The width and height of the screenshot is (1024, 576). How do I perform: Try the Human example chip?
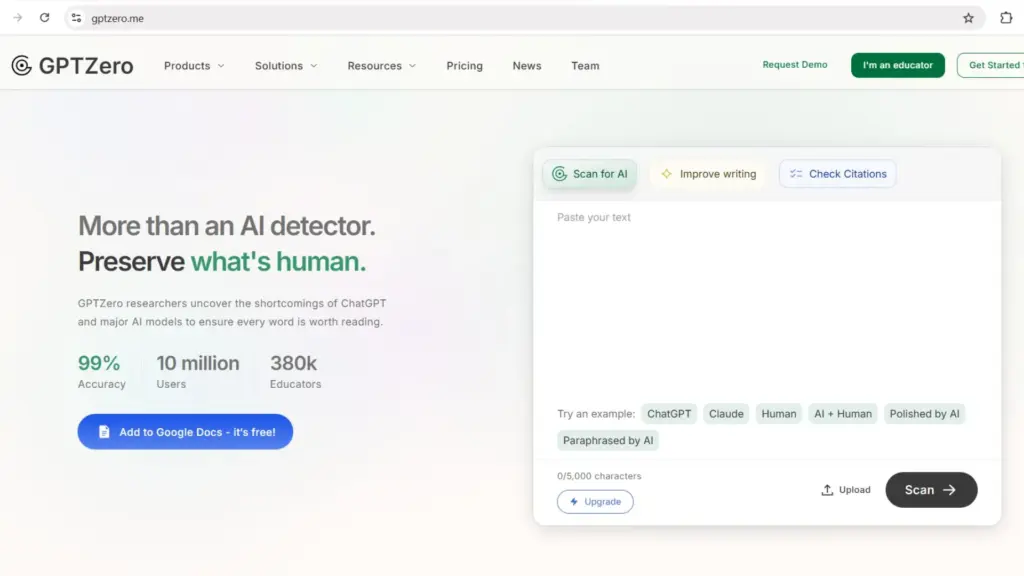point(778,414)
